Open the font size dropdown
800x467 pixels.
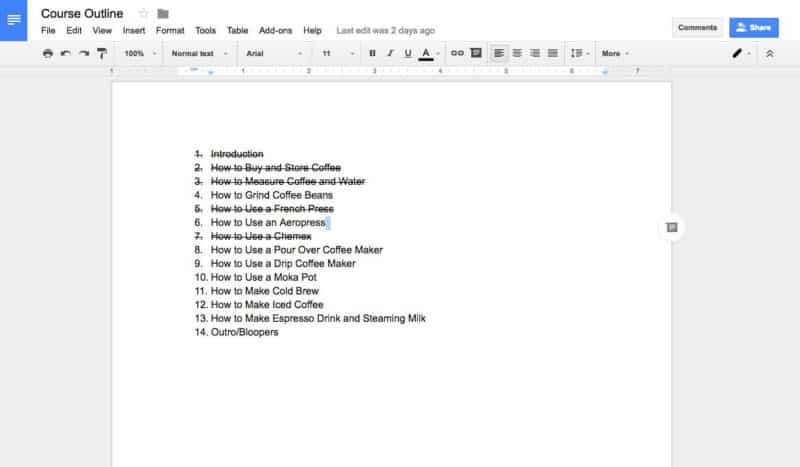pos(338,53)
